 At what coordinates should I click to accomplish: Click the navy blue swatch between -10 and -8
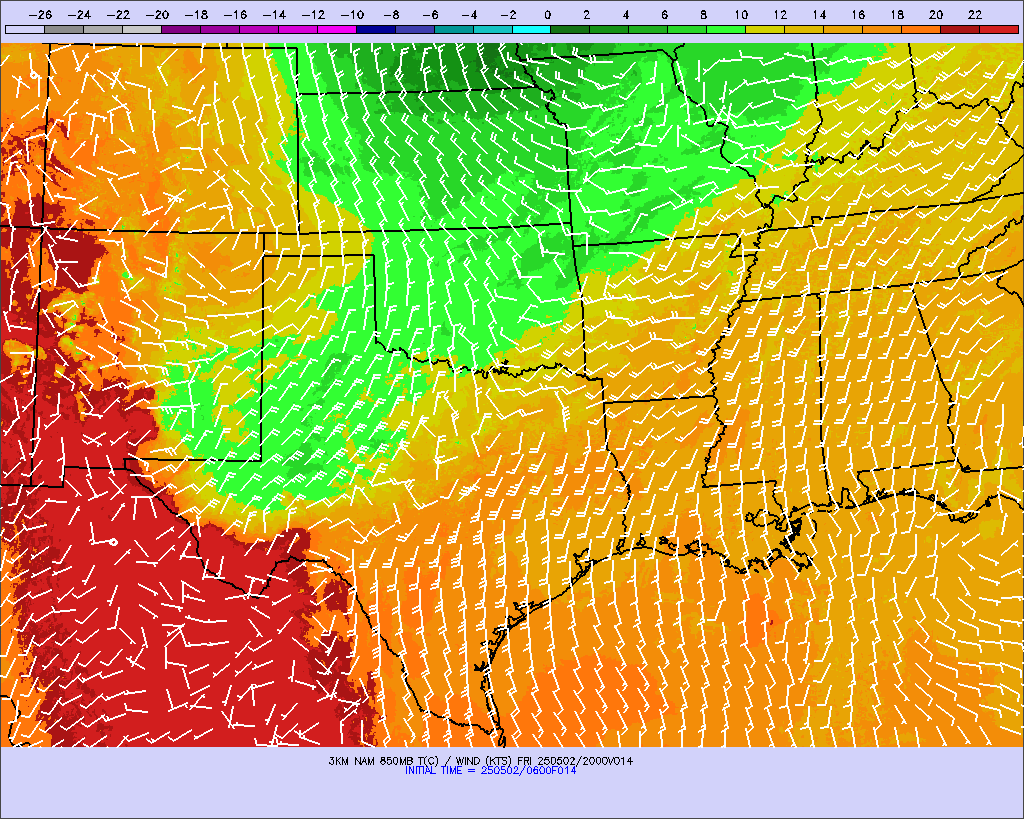(x=376, y=29)
